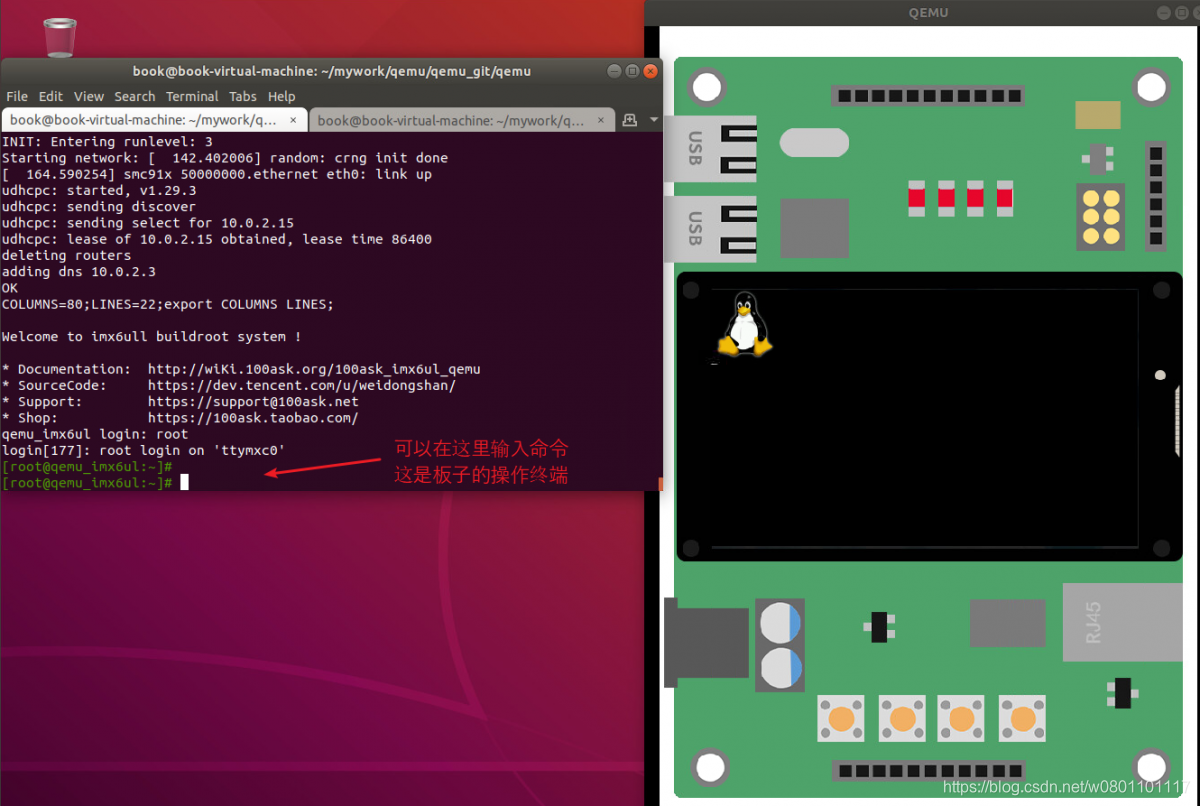The width and height of the screenshot is (1200, 806).
Task: Click the shell prompt input cursor
Action: 184,482
